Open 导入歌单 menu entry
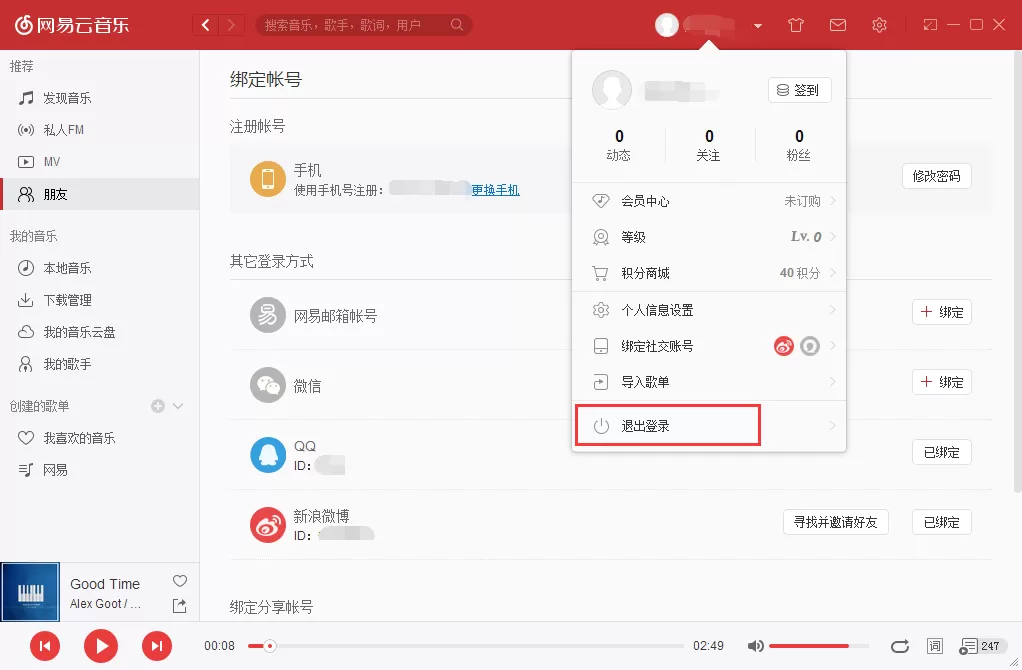 click(x=709, y=382)
